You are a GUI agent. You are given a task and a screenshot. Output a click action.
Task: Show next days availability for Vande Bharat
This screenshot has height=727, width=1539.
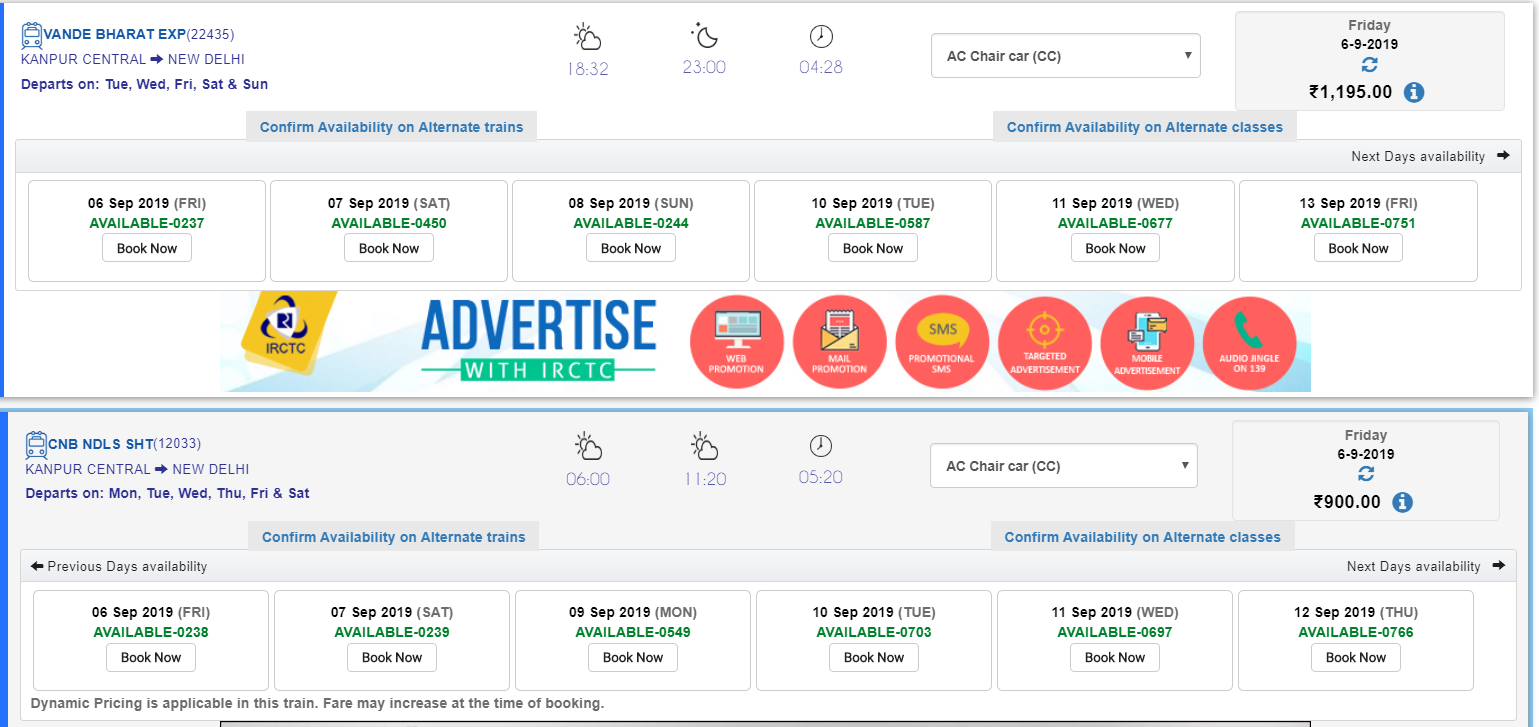tap(1430, 156)
